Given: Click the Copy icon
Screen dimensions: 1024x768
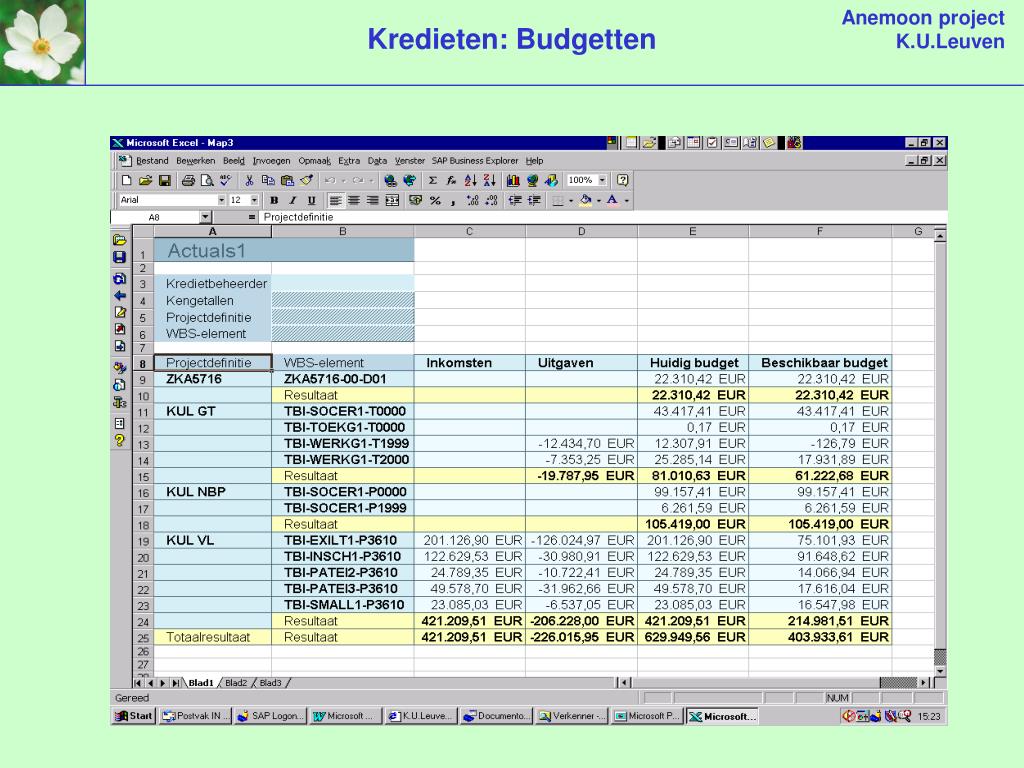Looking at the screenshot, I should (268, 180).
